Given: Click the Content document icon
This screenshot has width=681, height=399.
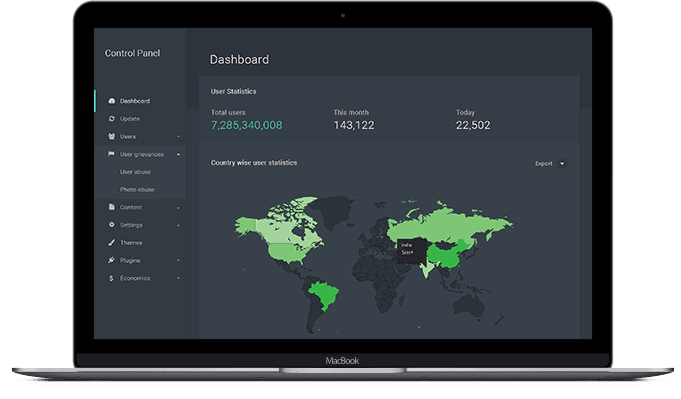Looking at the screenshot, I should [x=112, y=207].
